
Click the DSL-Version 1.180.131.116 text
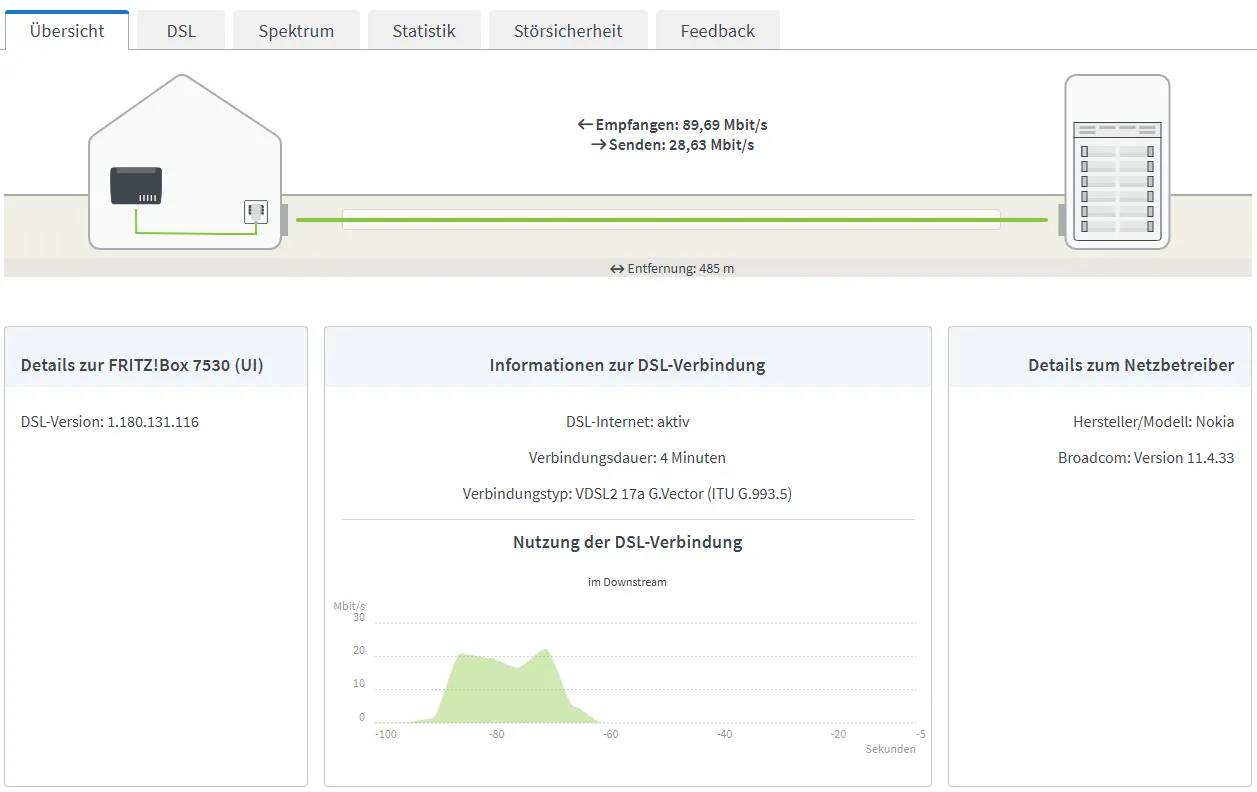coord(110,422)
